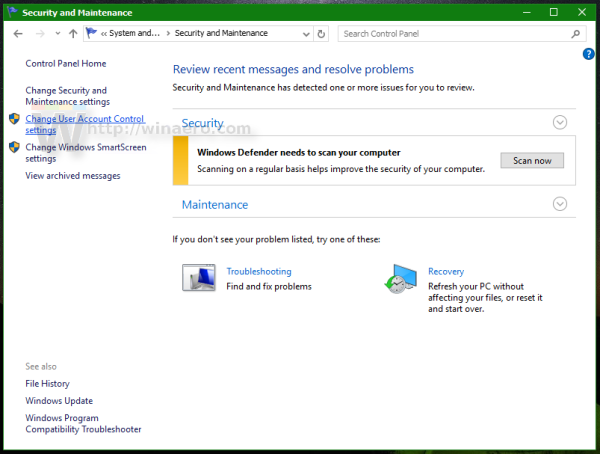Click the magnifier search icon
Screen dimensions: 600x454
tap(575, 34)
